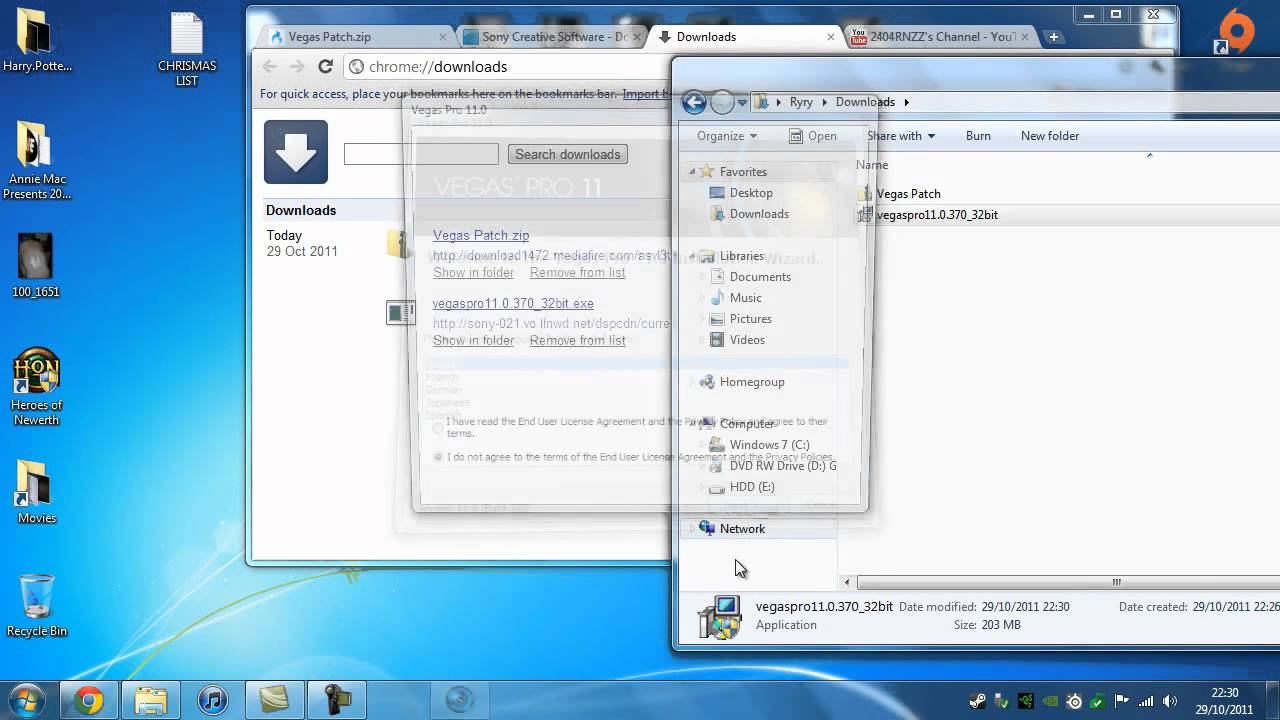Screen dimensions: 1280x720
Task: Open the Organize dropdown menu
Action: click(727, 136)
